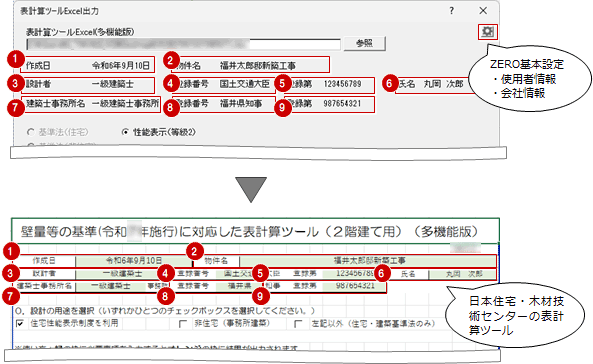Toggle the 住宅性能表示制度を利用 checkbox
The height and width of the screenshot is (364, 593).
coord(20,324)
